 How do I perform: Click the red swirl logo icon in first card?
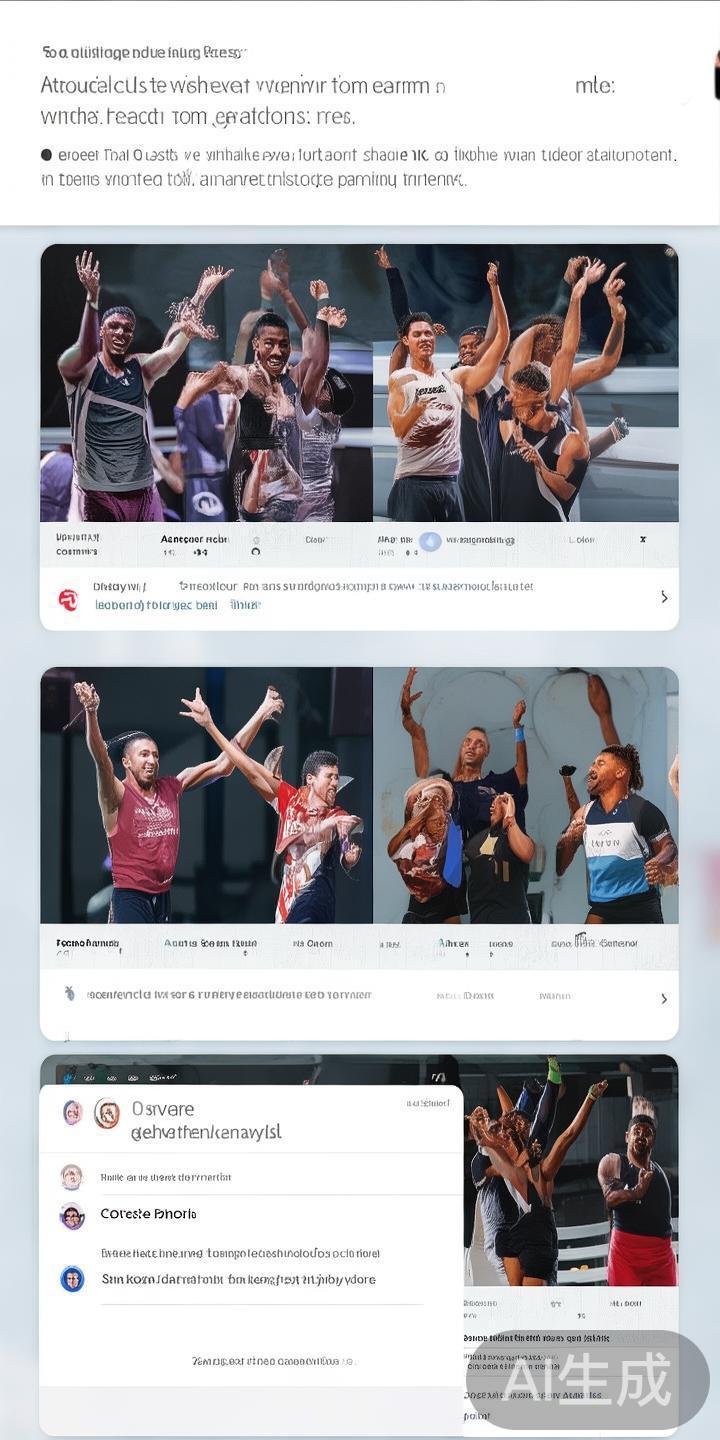68,600
